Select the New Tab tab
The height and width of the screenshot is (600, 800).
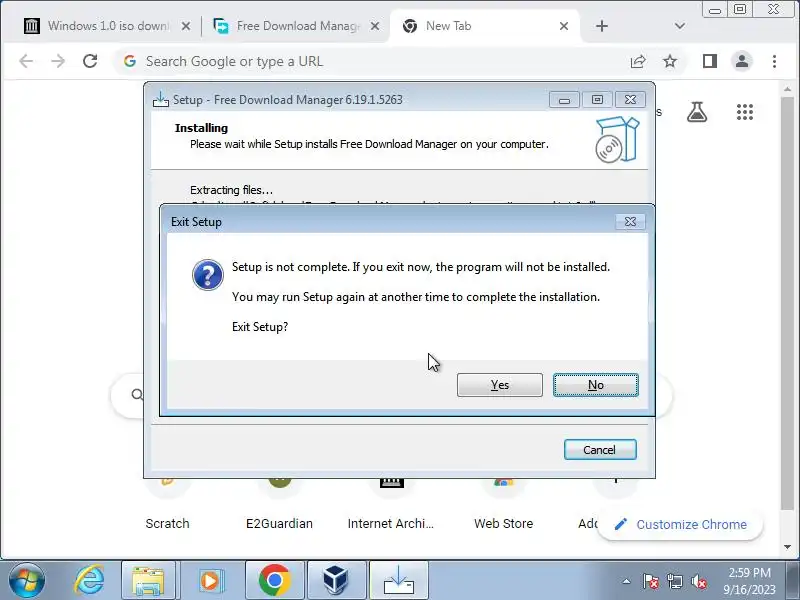click(485, 26)
